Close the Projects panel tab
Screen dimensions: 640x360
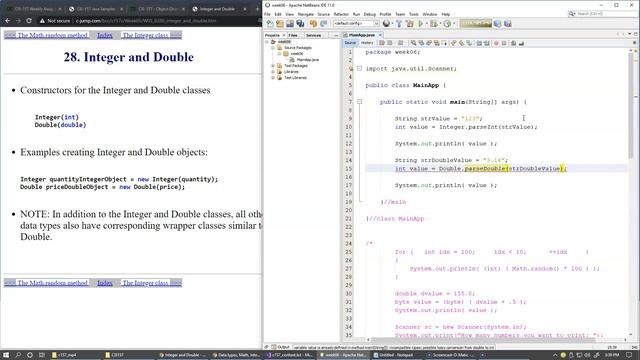click(284, 36)
